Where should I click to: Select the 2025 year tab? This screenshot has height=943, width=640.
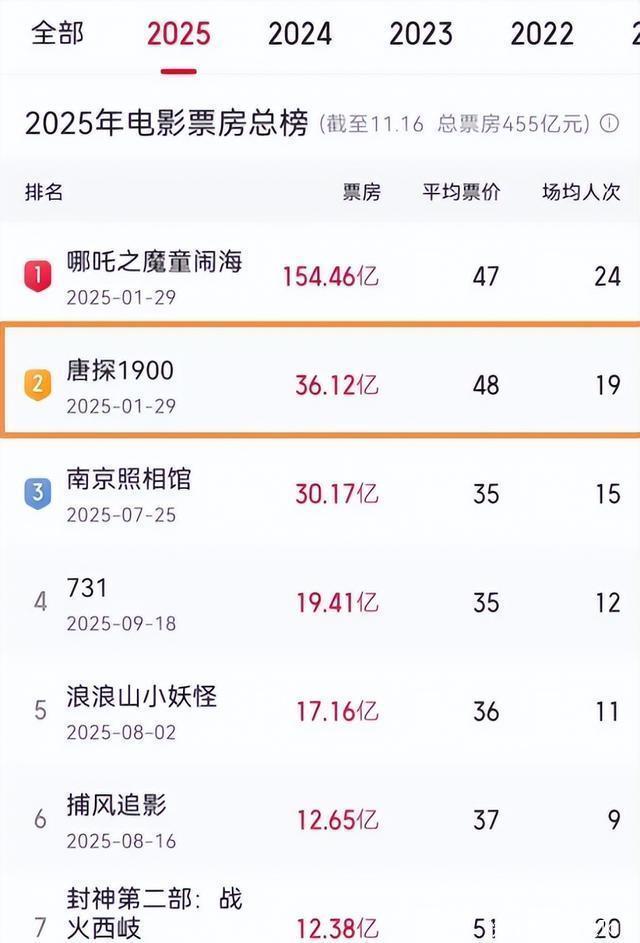(x=179, y=35)
